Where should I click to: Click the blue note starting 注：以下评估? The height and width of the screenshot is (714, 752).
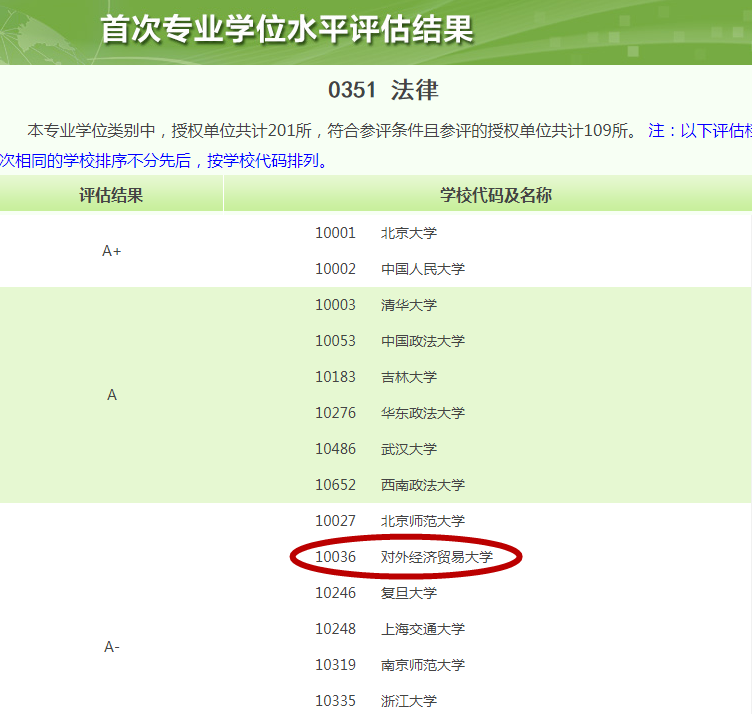click(x=700, y=130)
